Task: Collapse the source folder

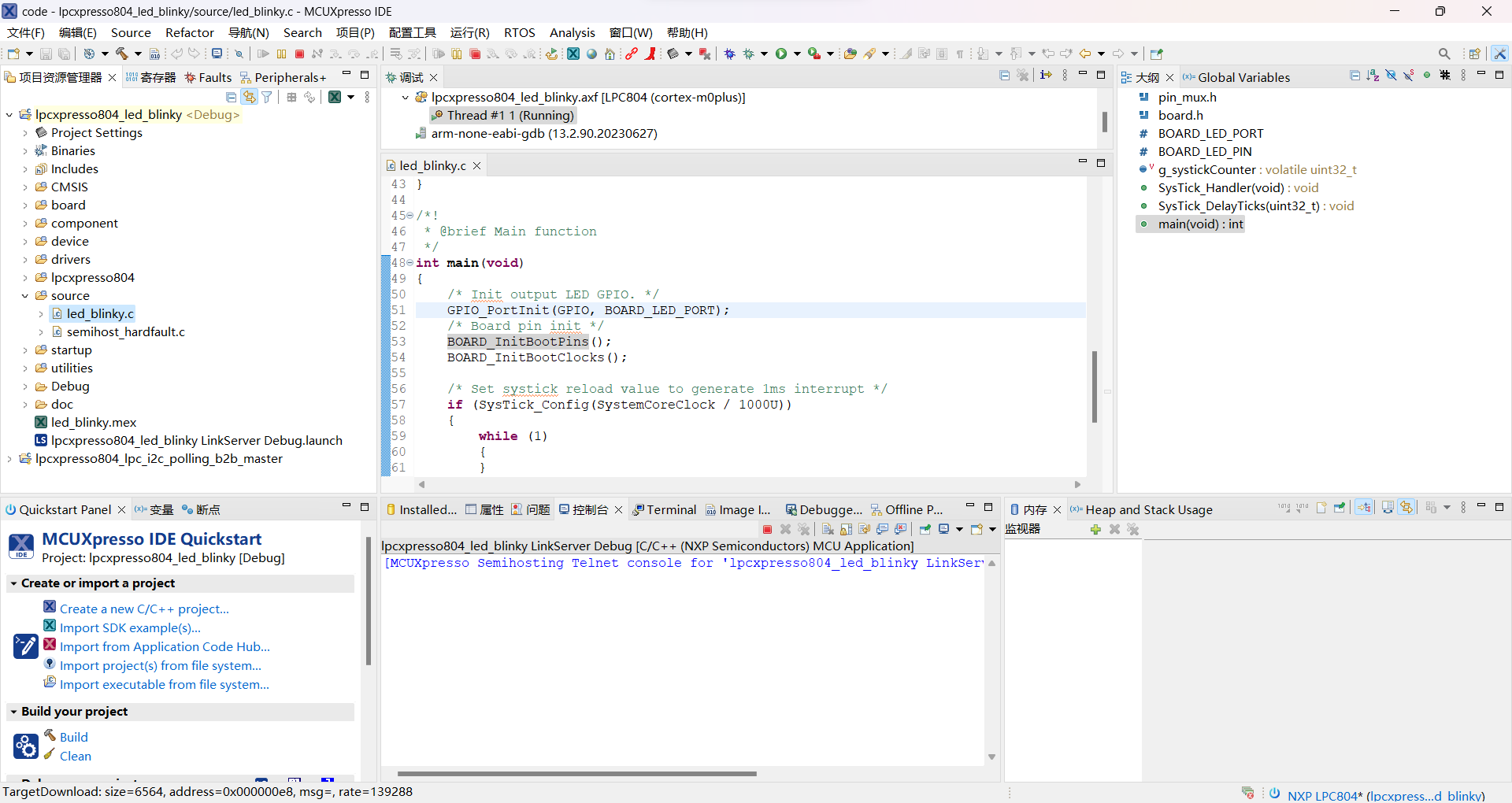Action: (x=25, y=296)
